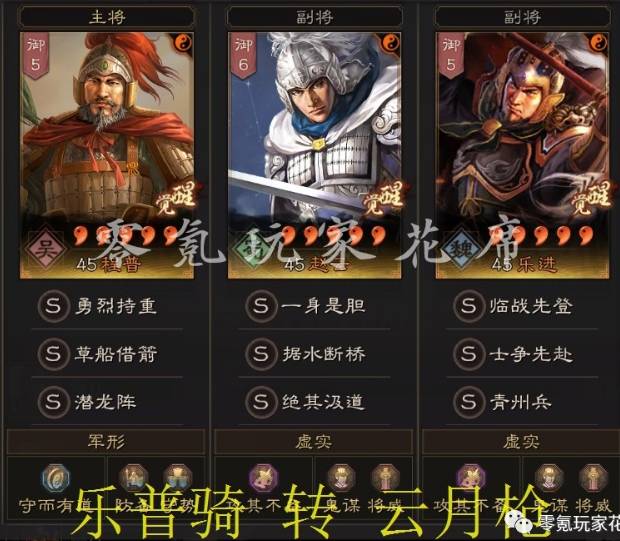Click the green 蜀 faction badge on 赵云 card
The image size is (620, 541).
[253, 250]
